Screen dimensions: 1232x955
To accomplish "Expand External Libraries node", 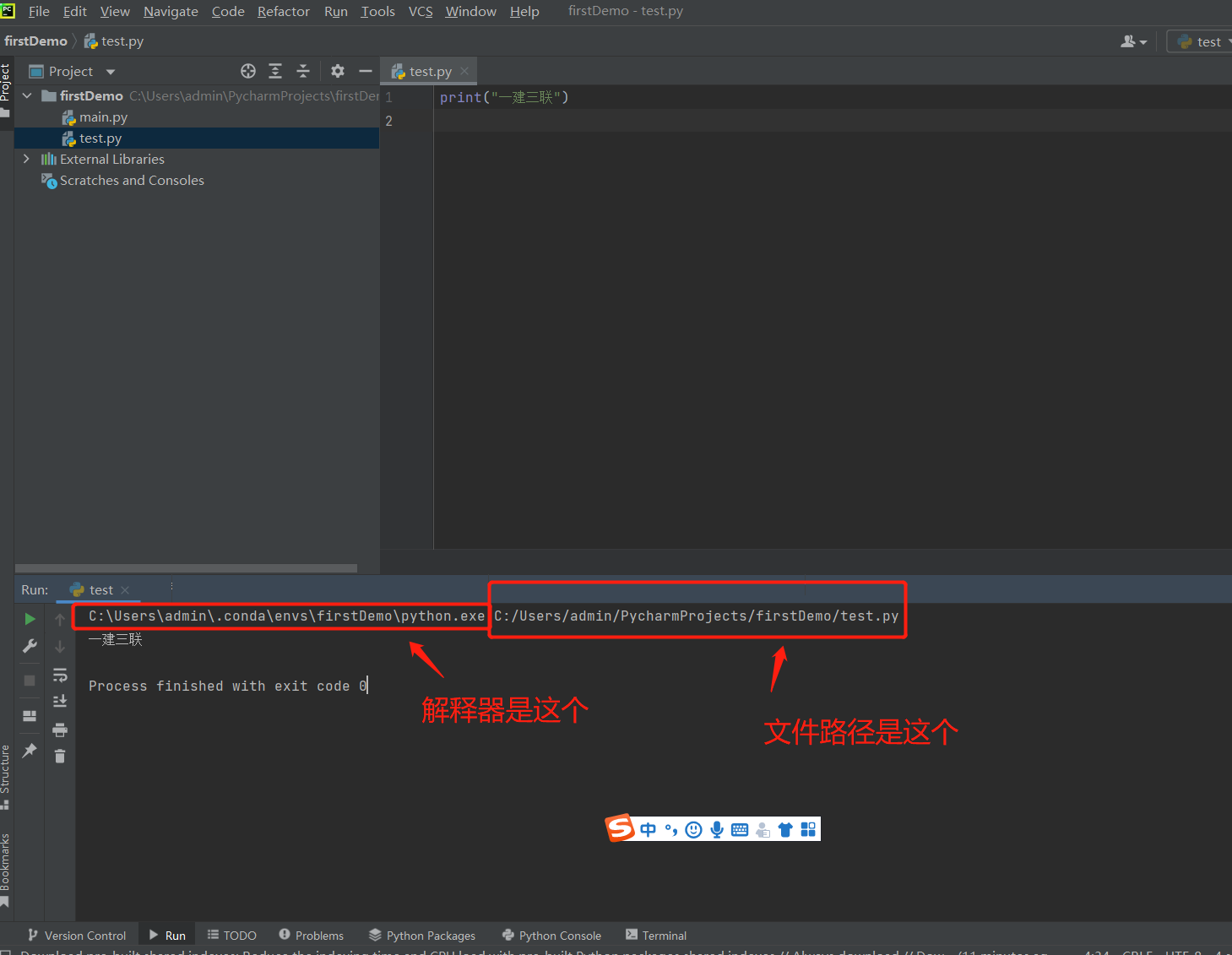I will 26,159.
